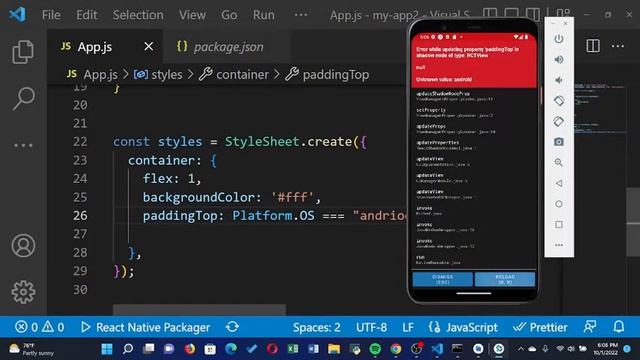Click the container breadcrumb

click(234, 74)
